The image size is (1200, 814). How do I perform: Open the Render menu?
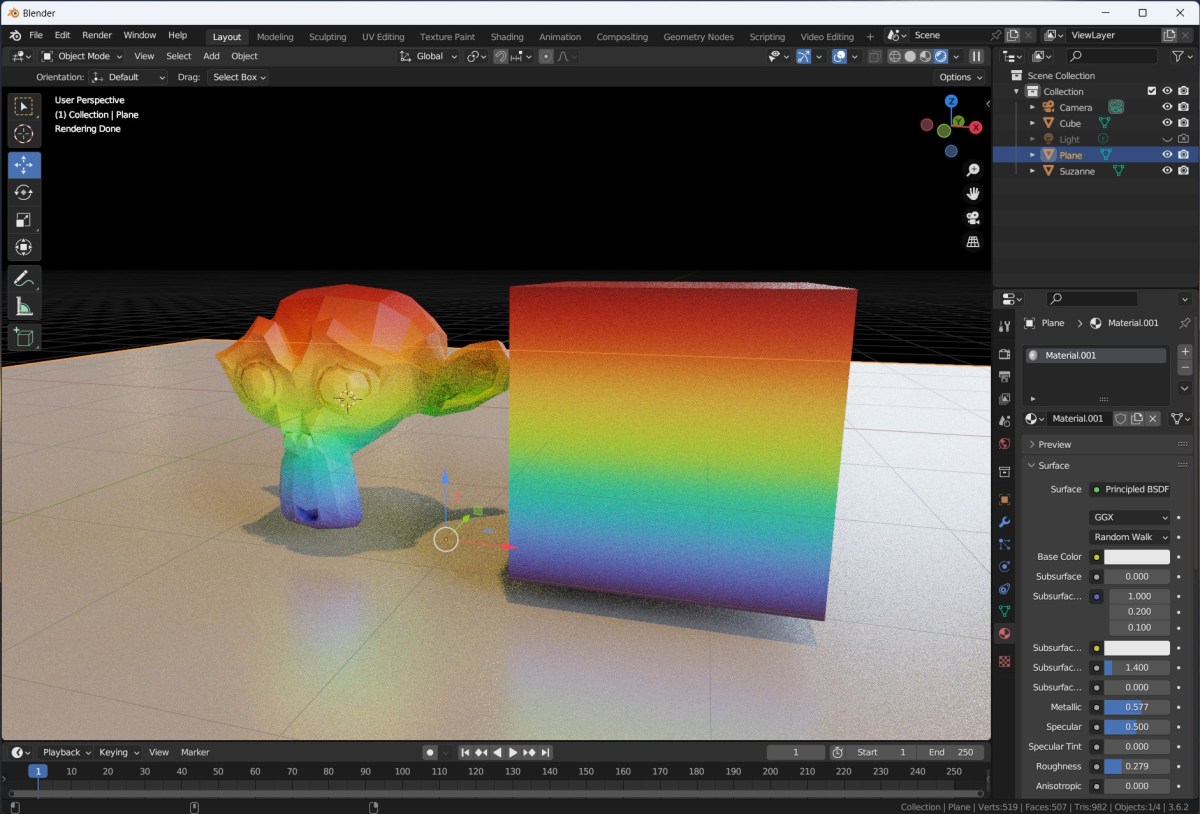click(96, 35)
